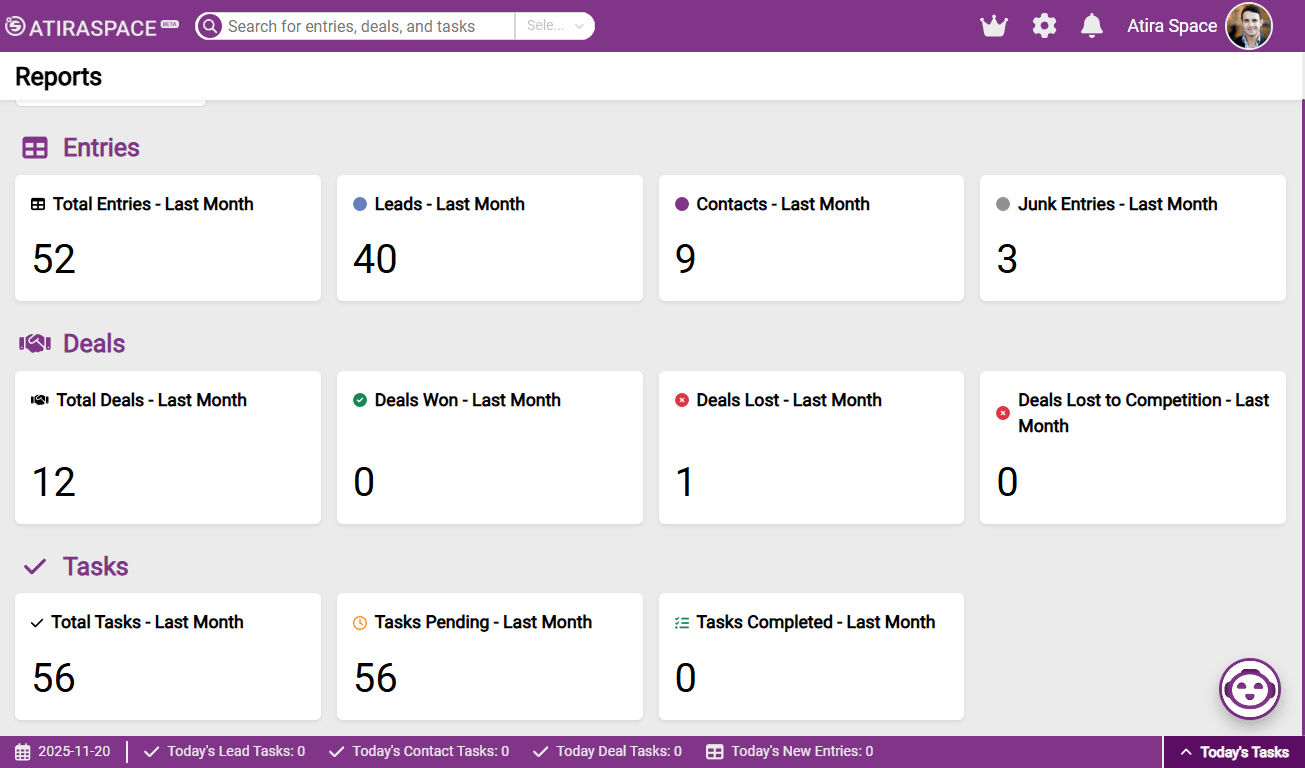The height and width of the screenshot is (768, 1305).
Task: Expand the Today's Tasks panel
Action: point(1234,752)
